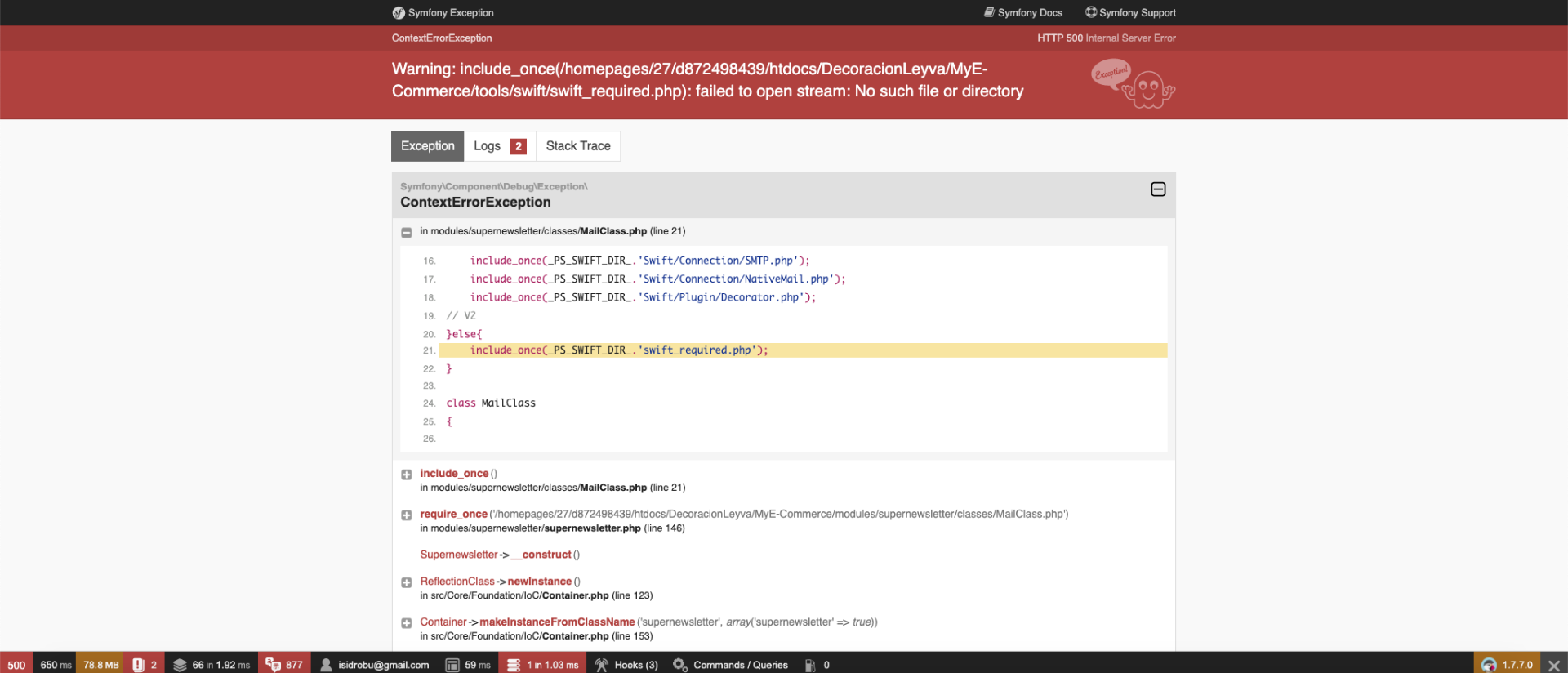Click the red Logs count badge
The image size is (1568, 673).
[x=518, y=146]
